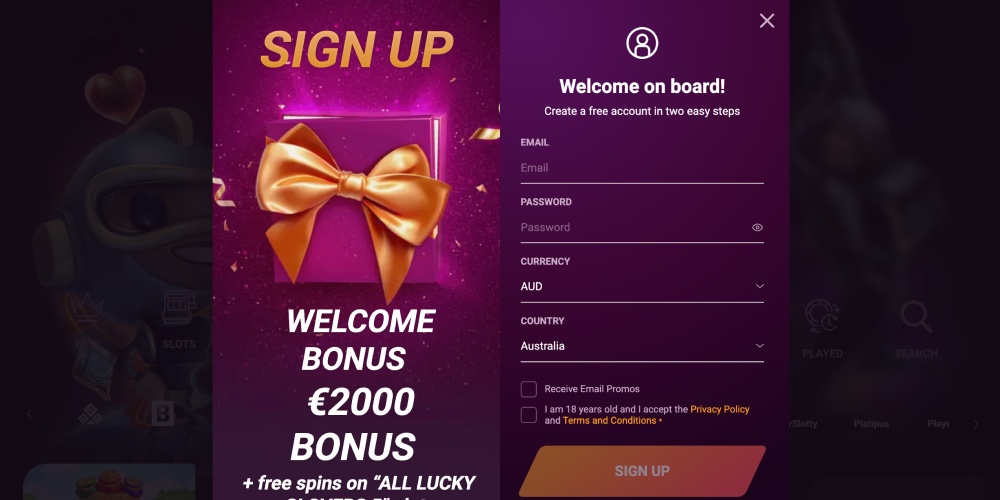Open the Australia country dropdown
The image size is (1000, 500).
tap(642, 346)
